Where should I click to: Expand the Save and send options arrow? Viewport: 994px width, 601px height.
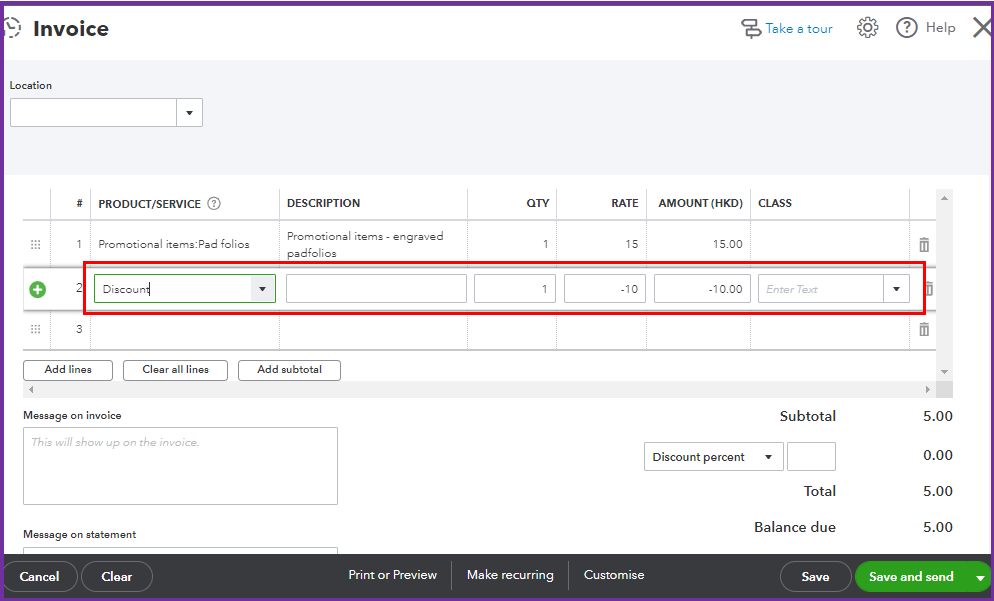coord(980,577)
